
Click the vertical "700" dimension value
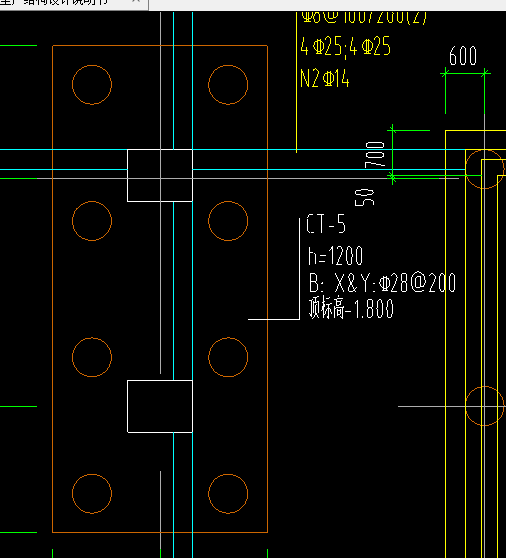click(x=375, y=154)
